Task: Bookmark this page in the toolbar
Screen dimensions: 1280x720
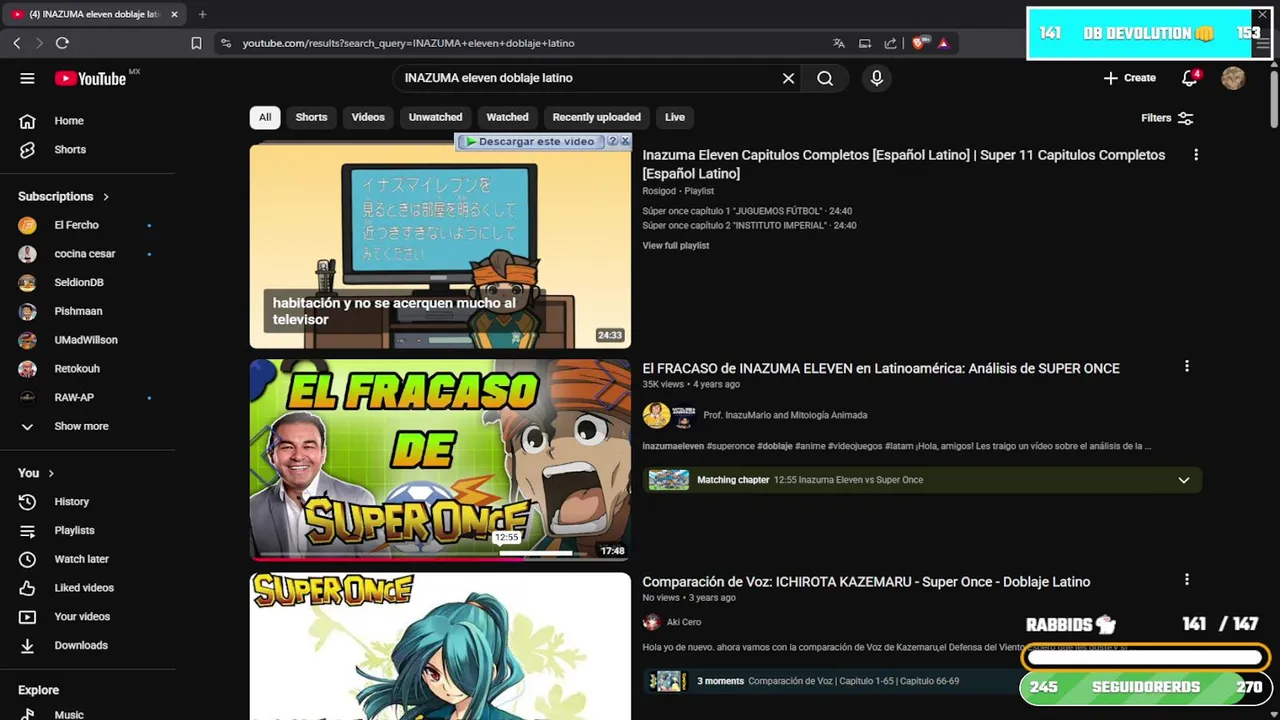Action: coord(196,43)
